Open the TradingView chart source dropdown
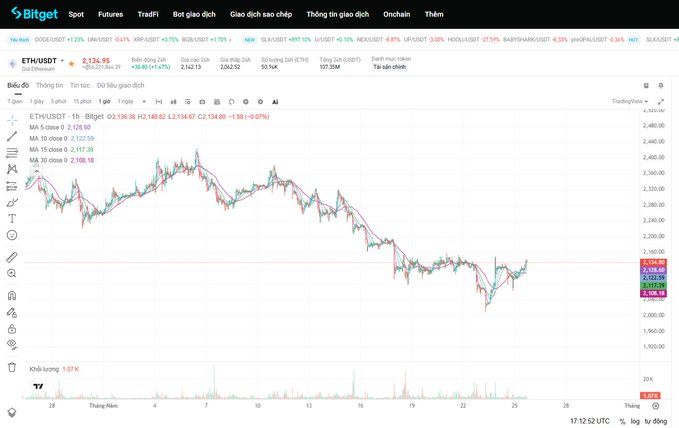The height and width of the screenshot is (428, 679). tap(630, 101)
